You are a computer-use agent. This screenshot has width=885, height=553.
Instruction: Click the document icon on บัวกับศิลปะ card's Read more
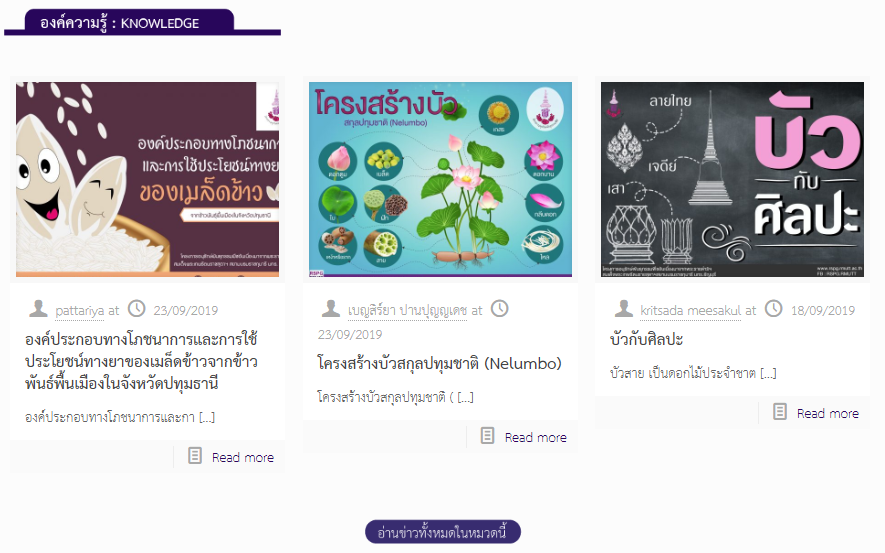click(780, 412)
